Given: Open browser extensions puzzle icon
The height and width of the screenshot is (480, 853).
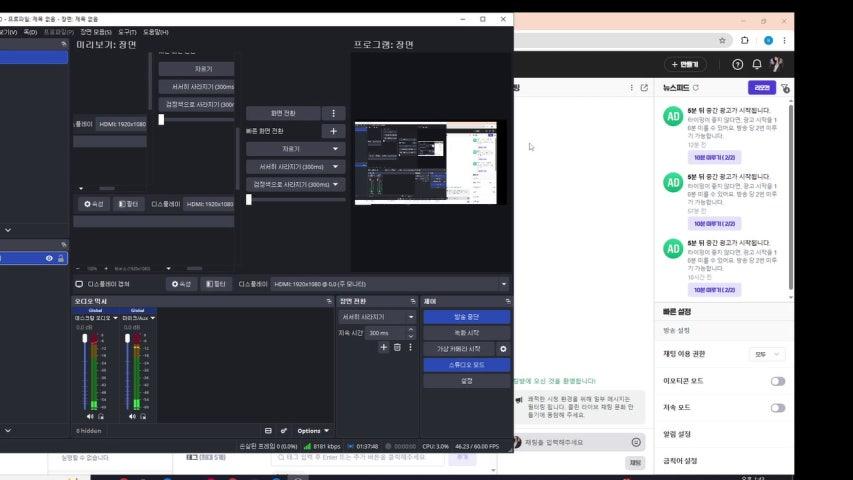Looking at the screenshot, I should coord(745,40).
